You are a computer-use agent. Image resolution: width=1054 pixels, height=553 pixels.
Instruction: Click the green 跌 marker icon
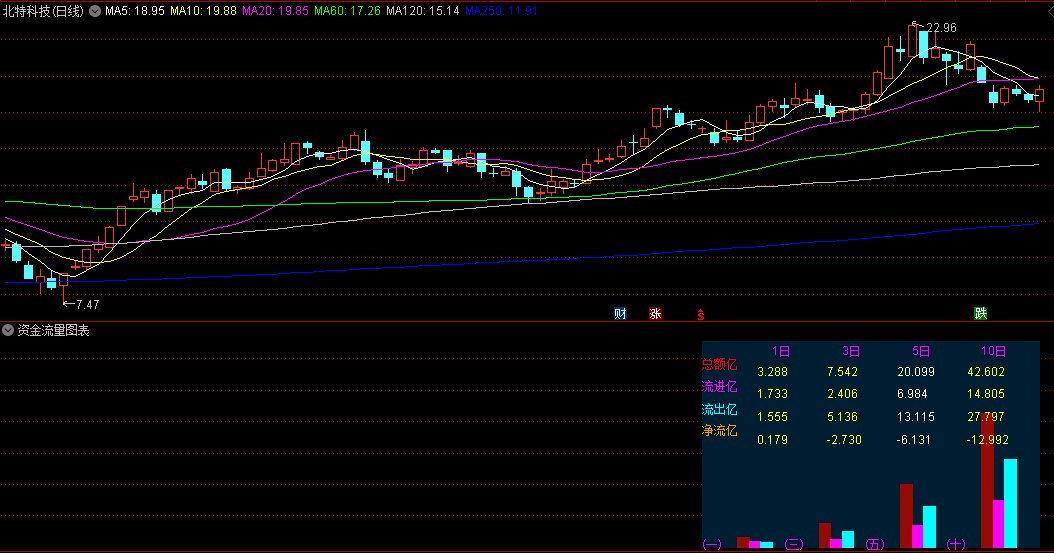pos(981,314)
